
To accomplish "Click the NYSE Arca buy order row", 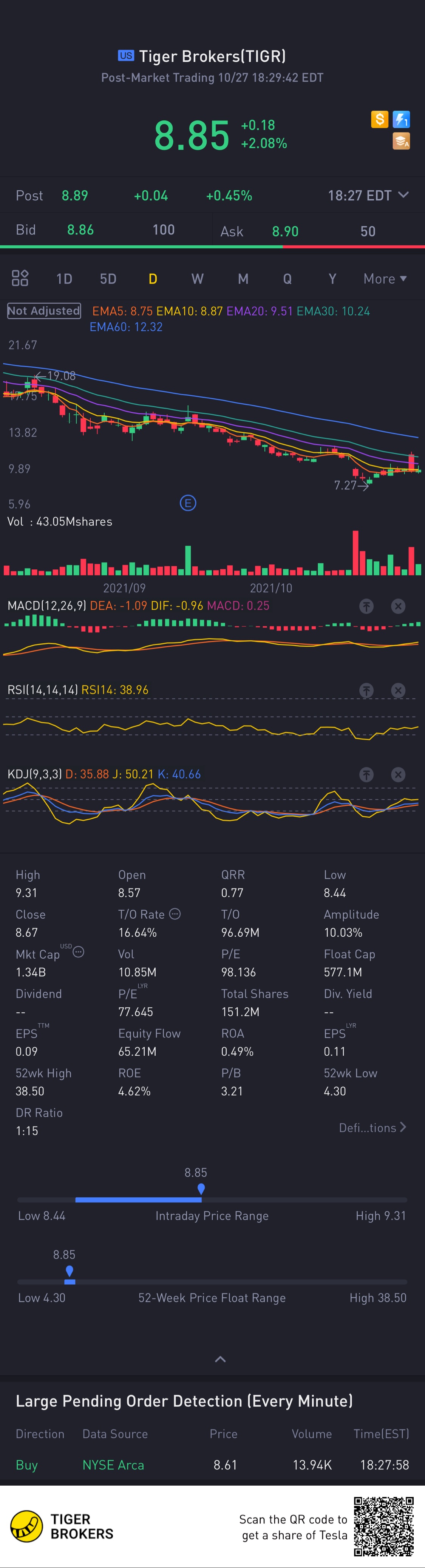I will [x=212, y=1465].
